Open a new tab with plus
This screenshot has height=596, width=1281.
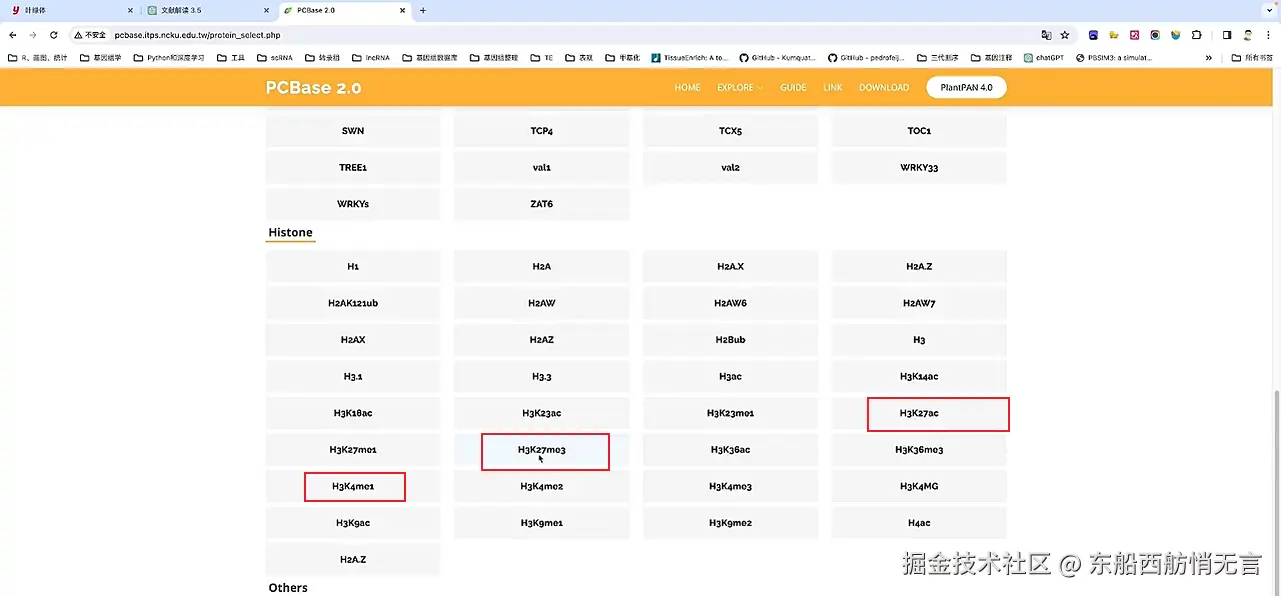tap(423, 10)
